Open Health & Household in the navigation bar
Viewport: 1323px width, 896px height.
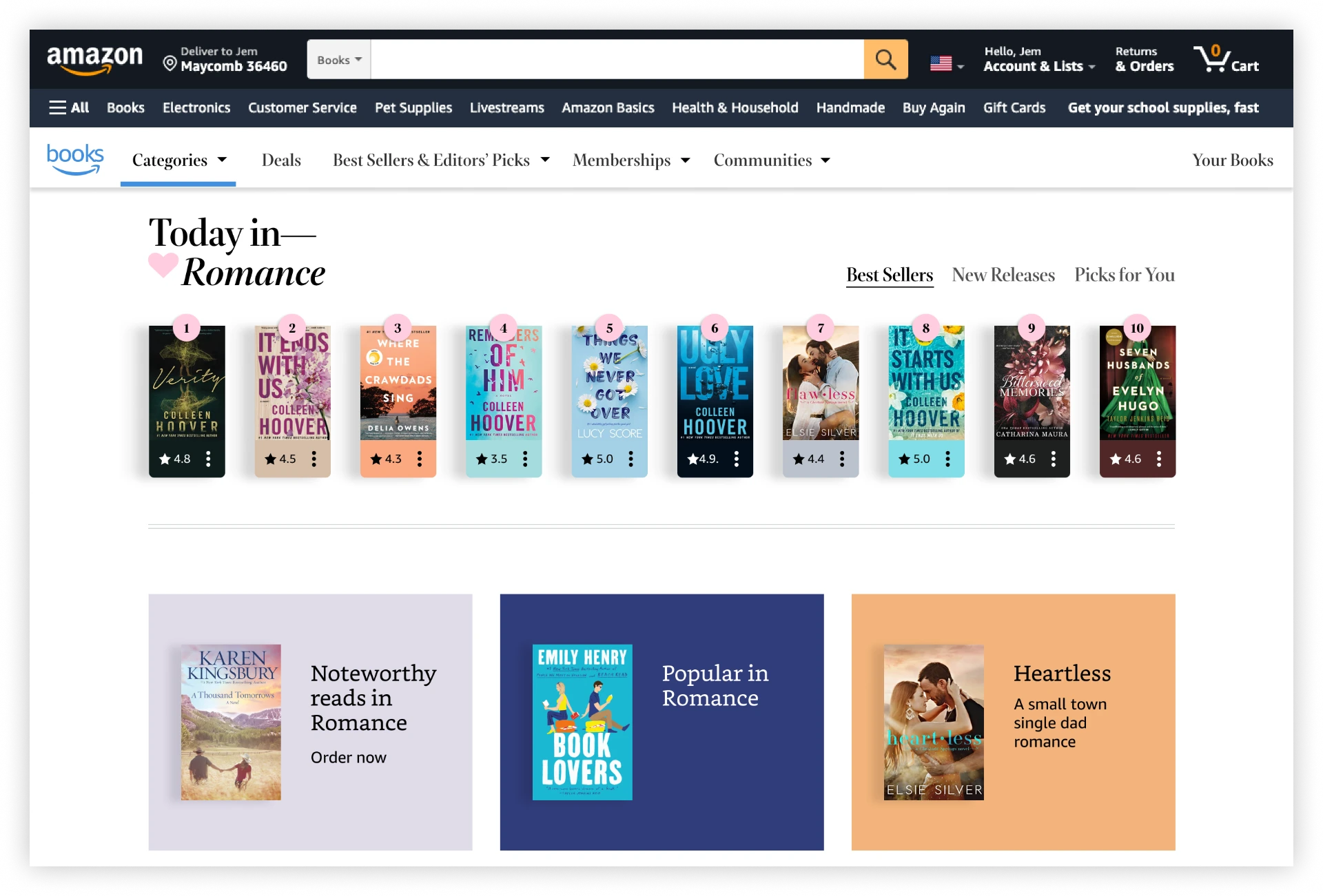[735, 107]
